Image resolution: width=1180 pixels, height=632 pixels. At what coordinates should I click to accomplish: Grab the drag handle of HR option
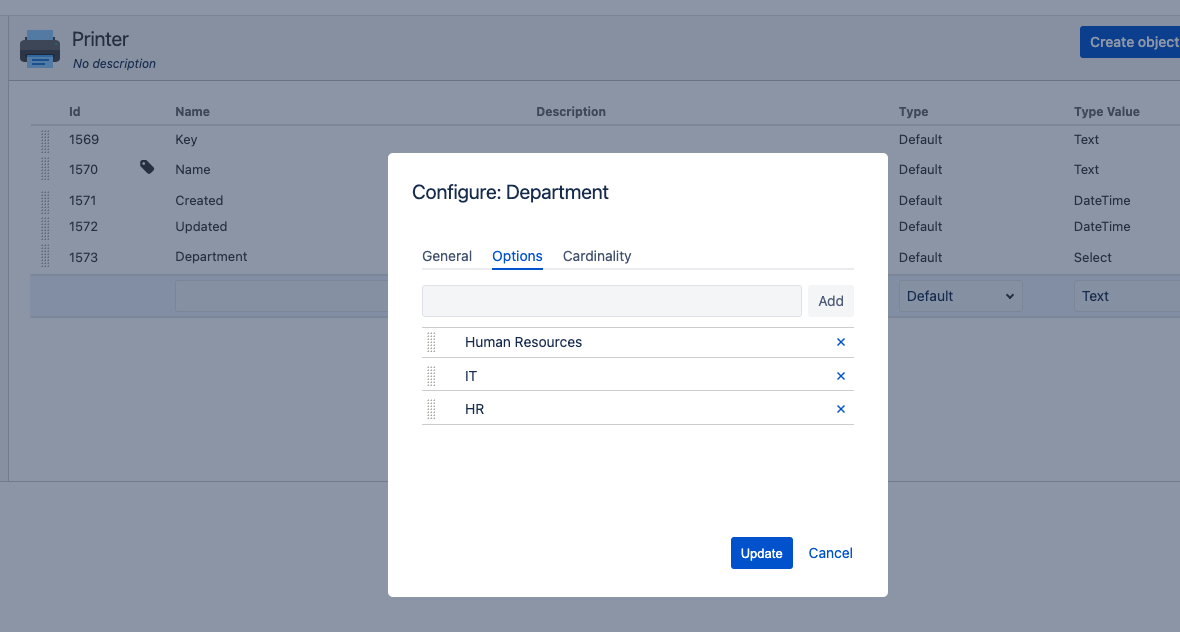[x=431, y=409]
